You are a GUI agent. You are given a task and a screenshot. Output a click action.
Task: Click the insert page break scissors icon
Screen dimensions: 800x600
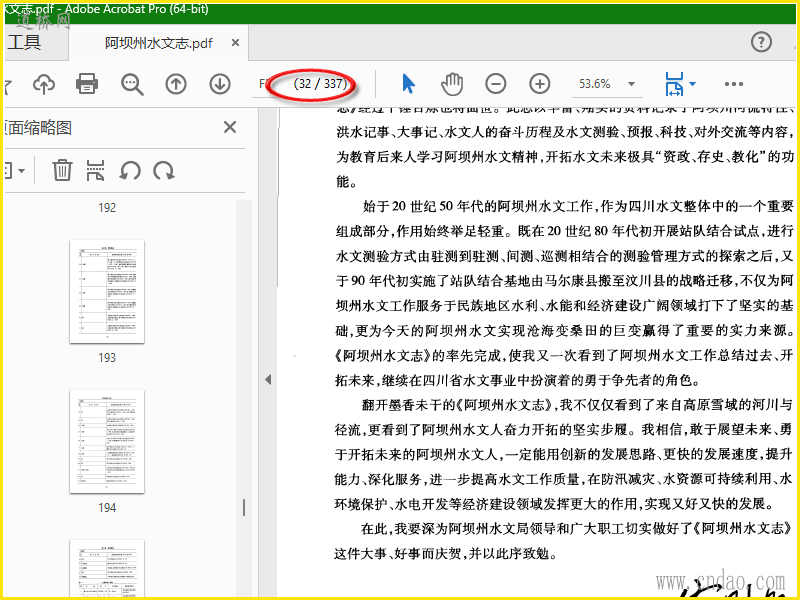(95, 170)
